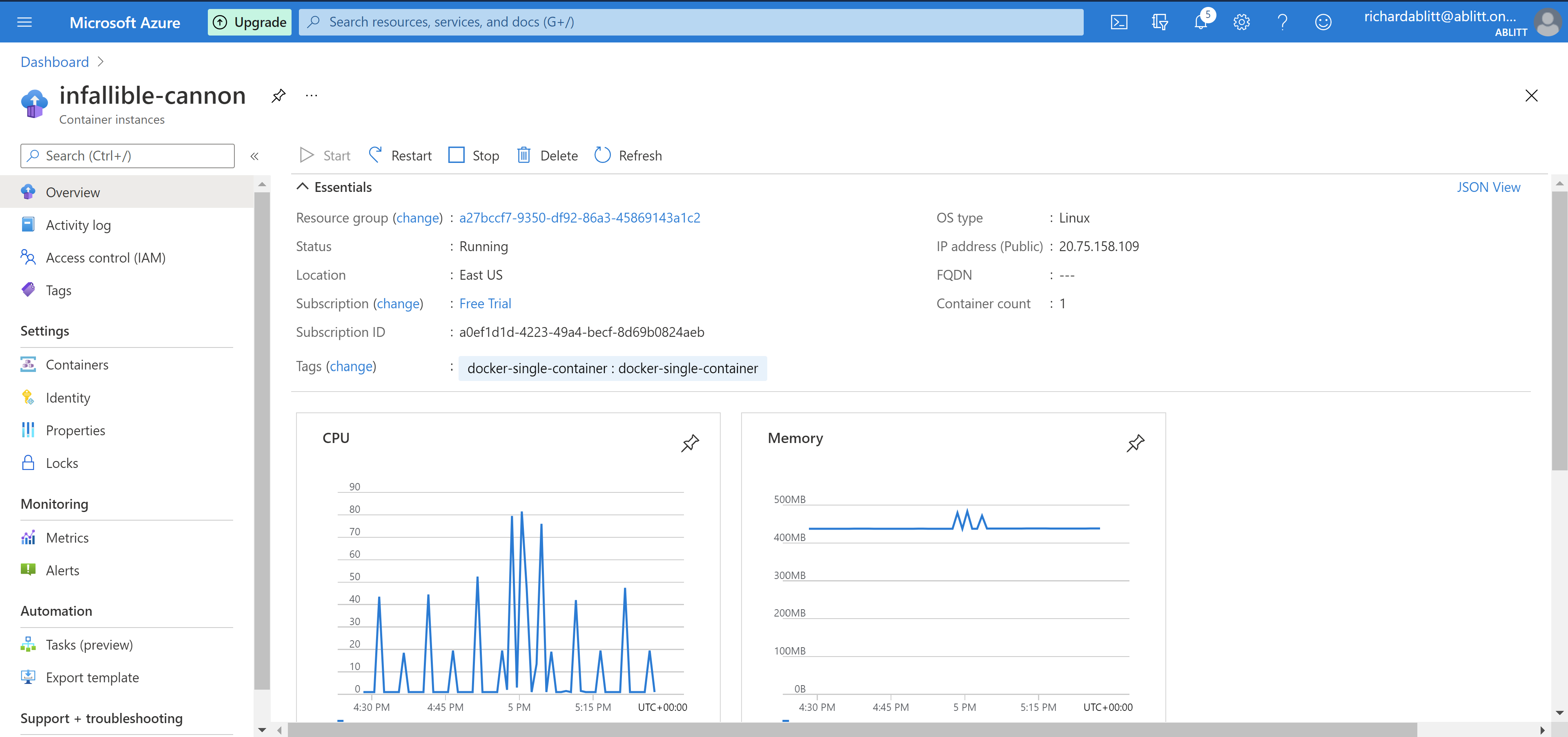1568x737 pixels.
Task: Open Cloud Shell from the top bar
Action: [1119, 22]
